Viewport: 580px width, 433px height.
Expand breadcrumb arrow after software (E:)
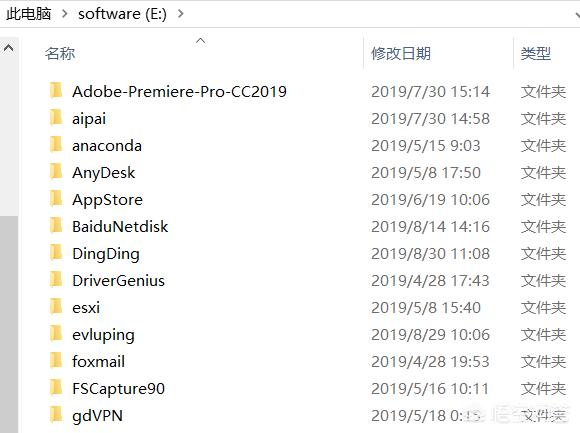(181, 14)
